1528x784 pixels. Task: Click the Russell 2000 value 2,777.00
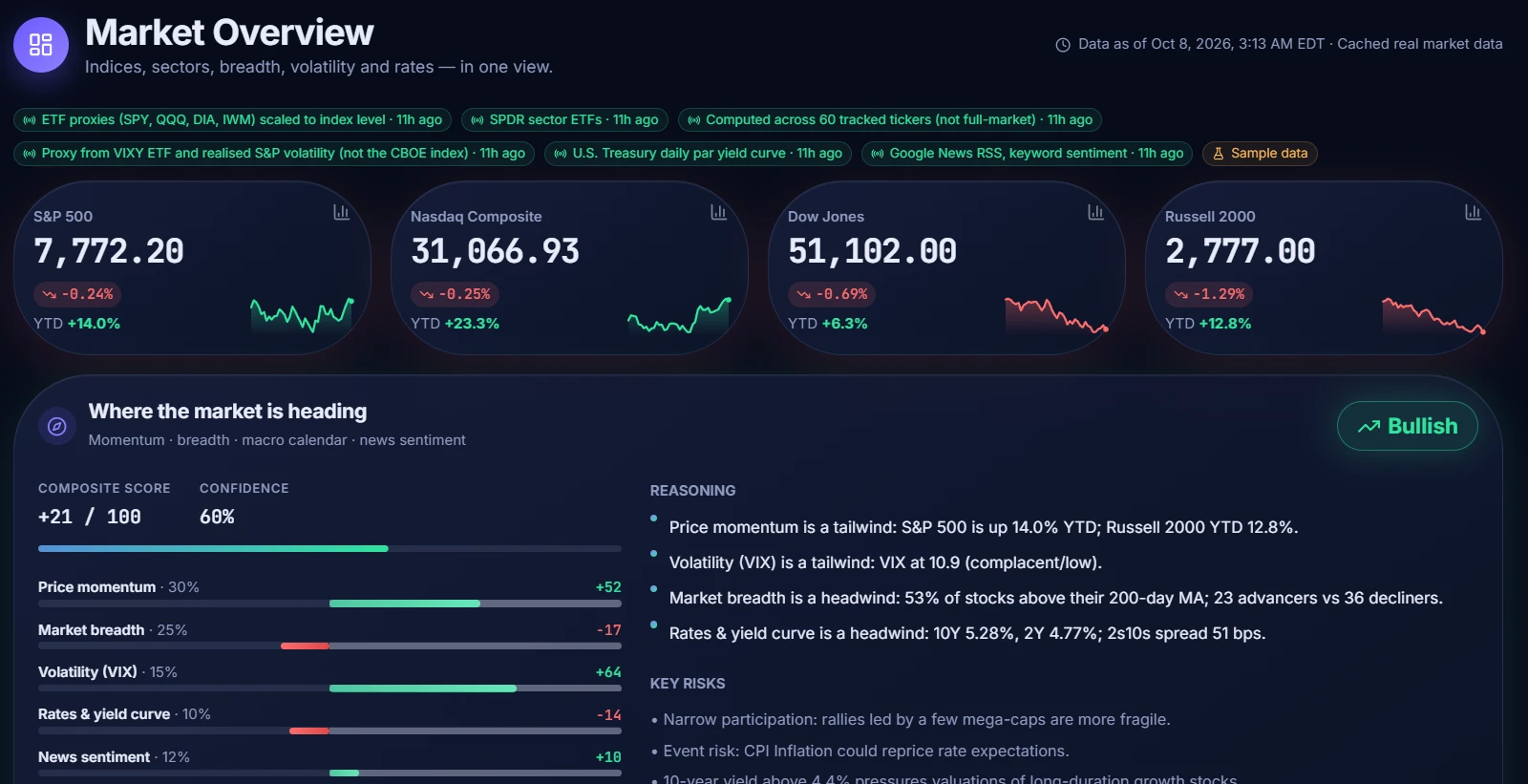1241,252
